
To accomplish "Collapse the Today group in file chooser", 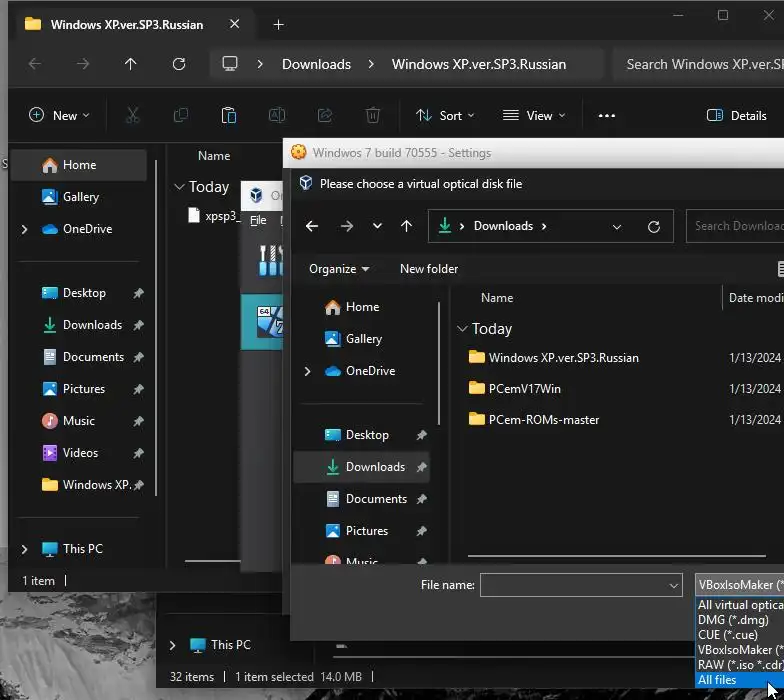I will tap(462, 328).
